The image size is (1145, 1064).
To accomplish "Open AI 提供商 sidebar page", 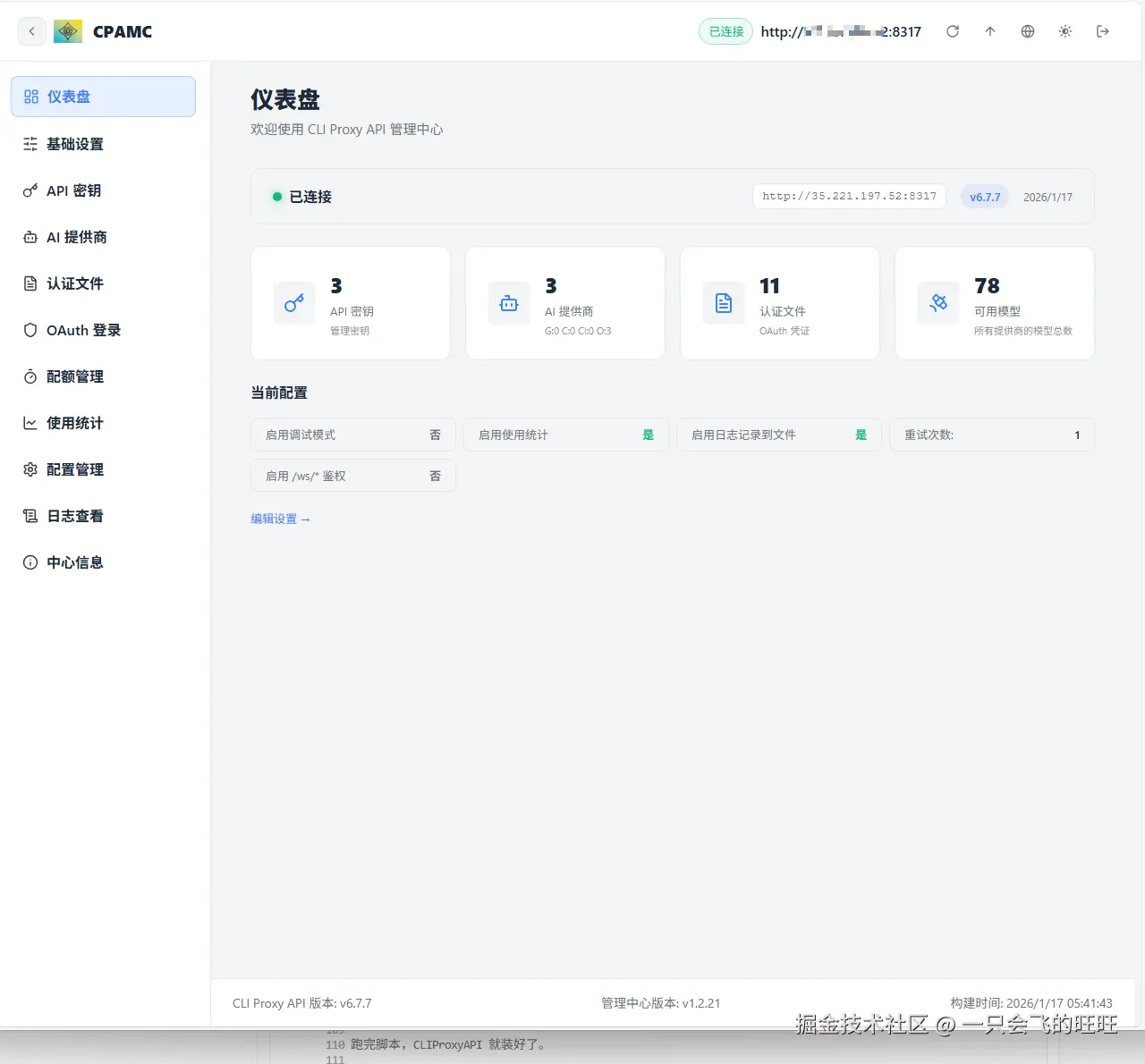I will [103, 237].
